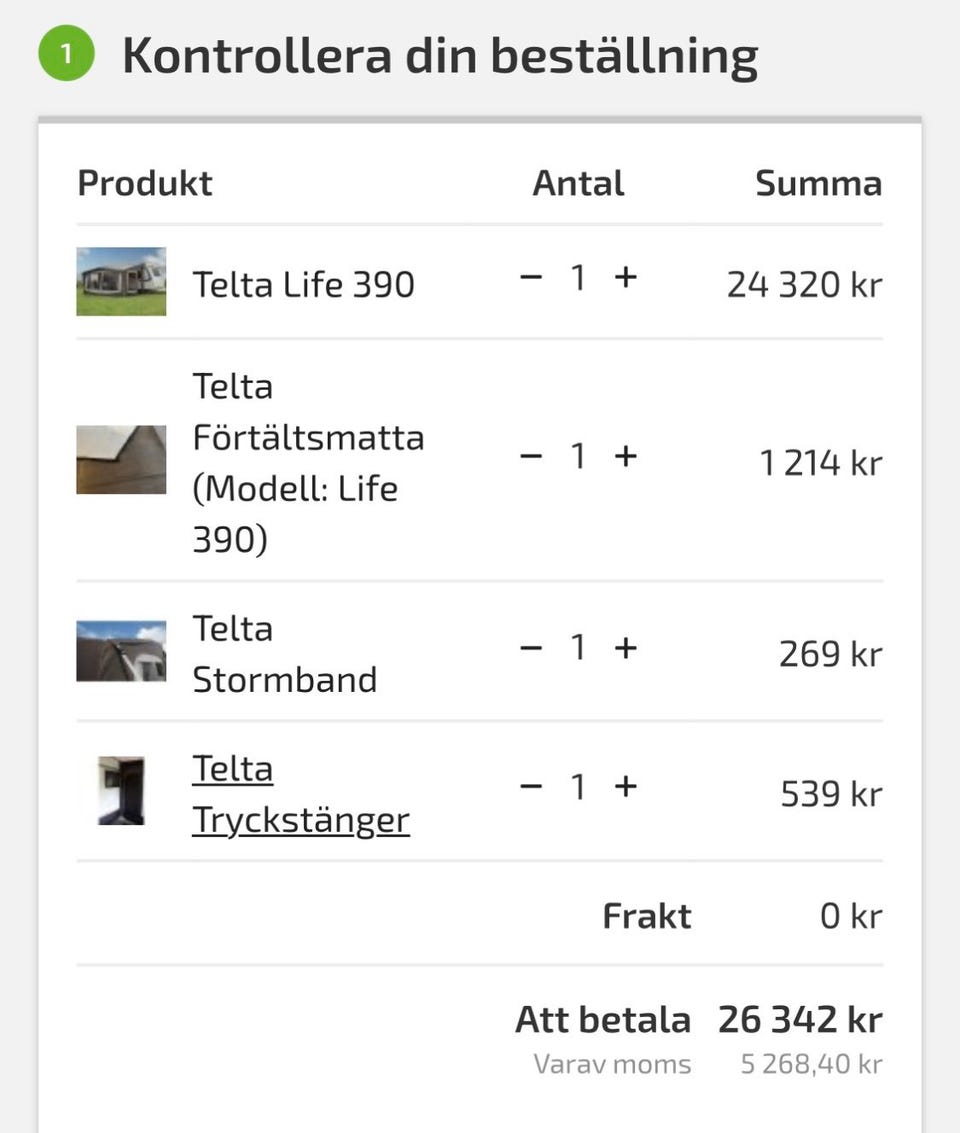Open the Telta Tryckstänger product link
Screen dimensions: 960x1133
tap(300, 795)
